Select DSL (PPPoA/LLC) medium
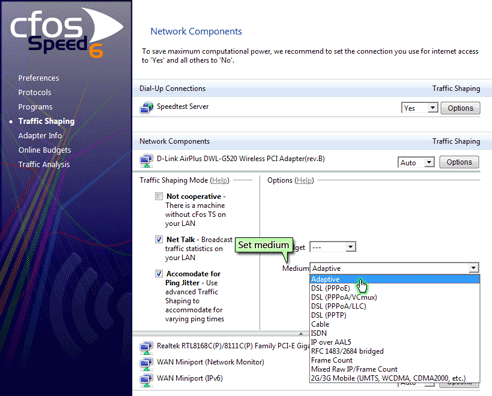 click(x=395, y=306)
